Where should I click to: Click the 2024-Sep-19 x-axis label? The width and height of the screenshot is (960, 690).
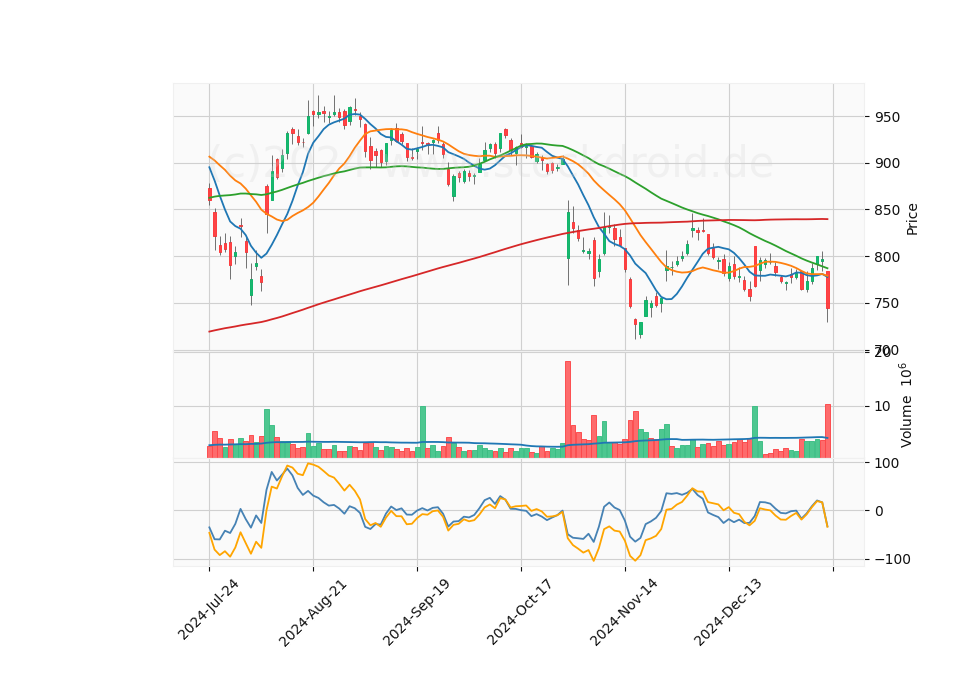click(x=416, y=612)
